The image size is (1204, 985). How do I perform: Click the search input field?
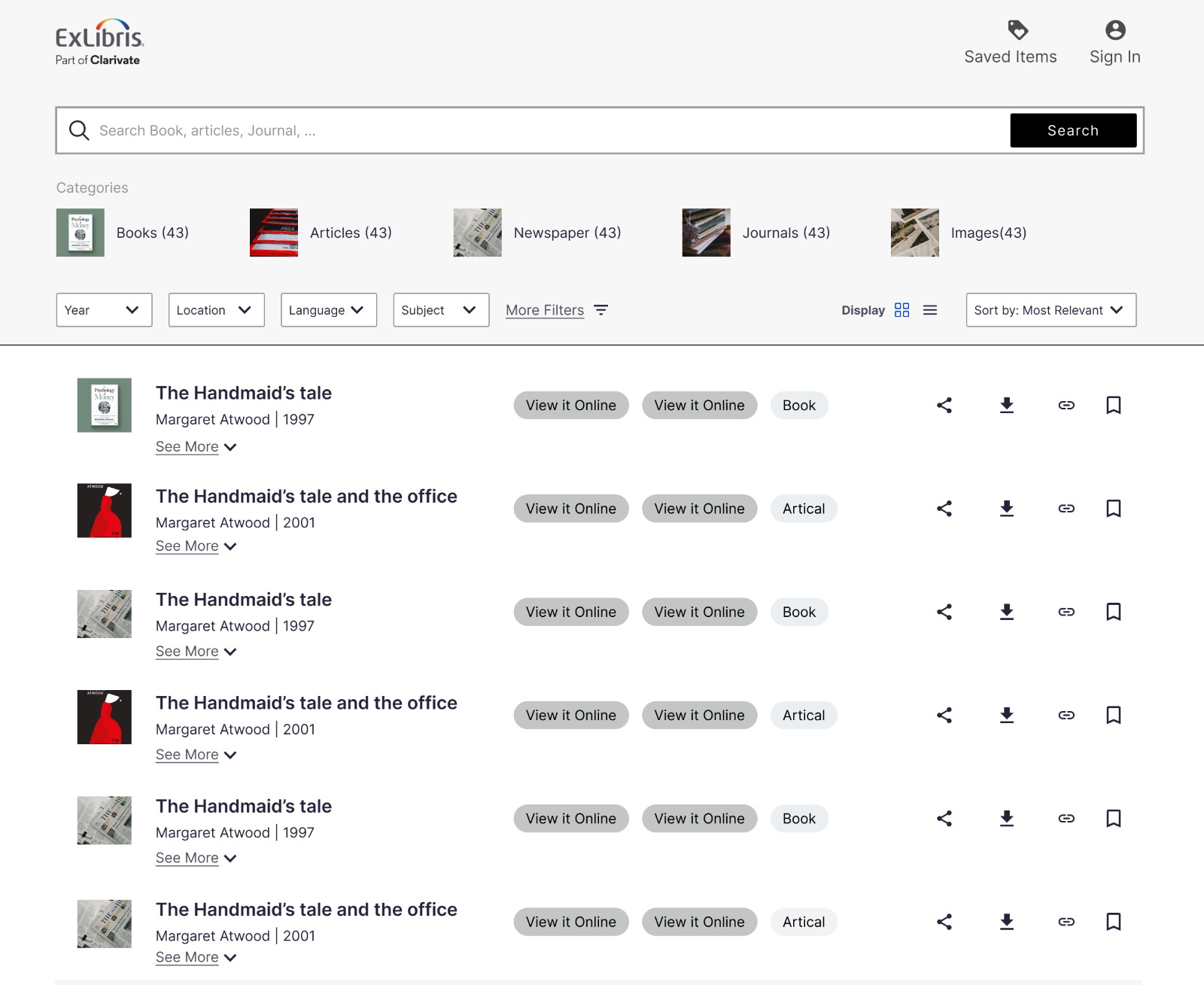click(549, 131)
